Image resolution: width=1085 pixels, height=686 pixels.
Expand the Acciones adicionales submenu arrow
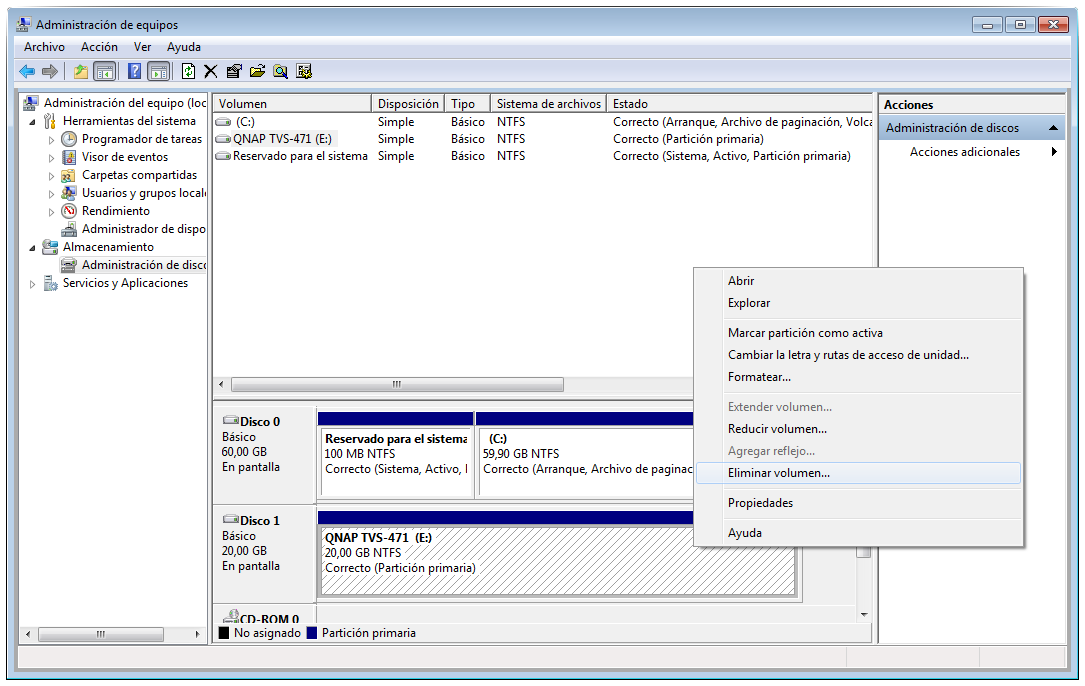(x=1054, y=152)
